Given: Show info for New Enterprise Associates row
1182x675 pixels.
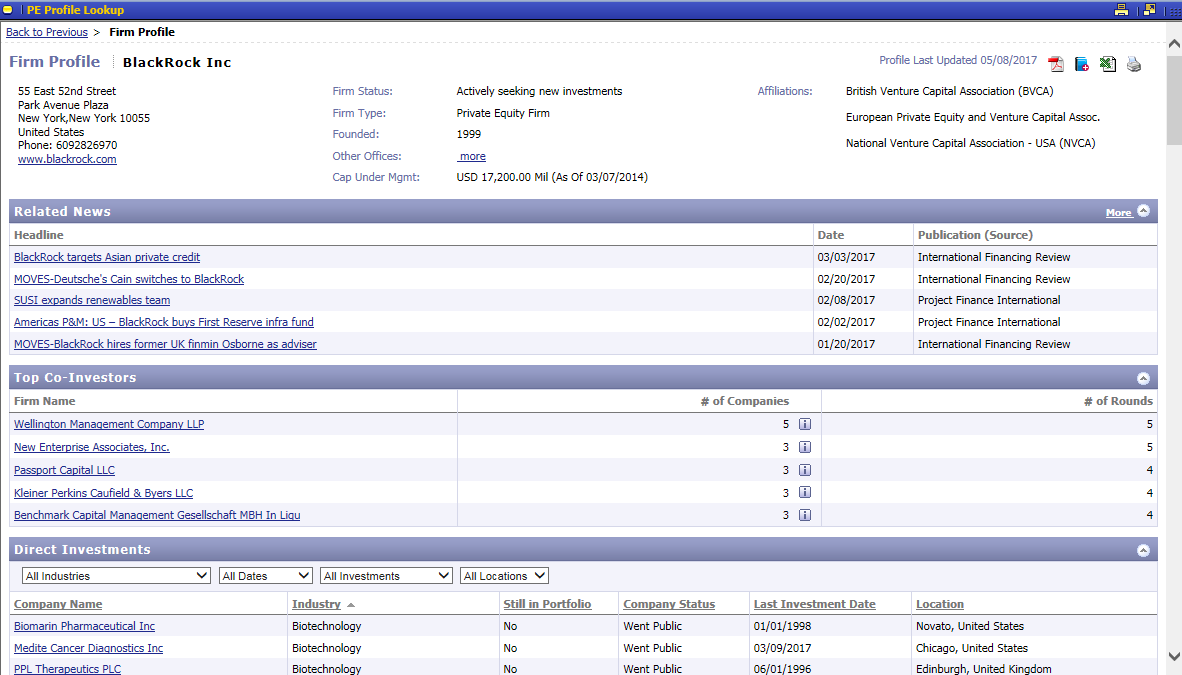Looking at the screenshot, I should pos(805,447).
